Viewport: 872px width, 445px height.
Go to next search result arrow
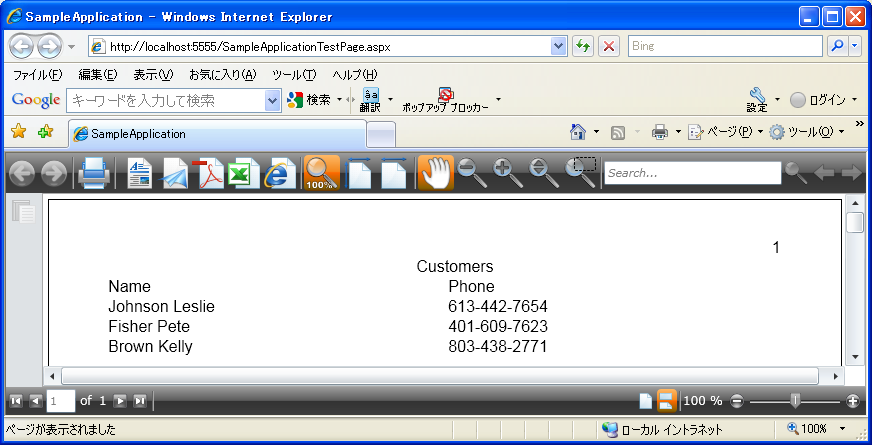pyautogui.click(x=851, y=174)
